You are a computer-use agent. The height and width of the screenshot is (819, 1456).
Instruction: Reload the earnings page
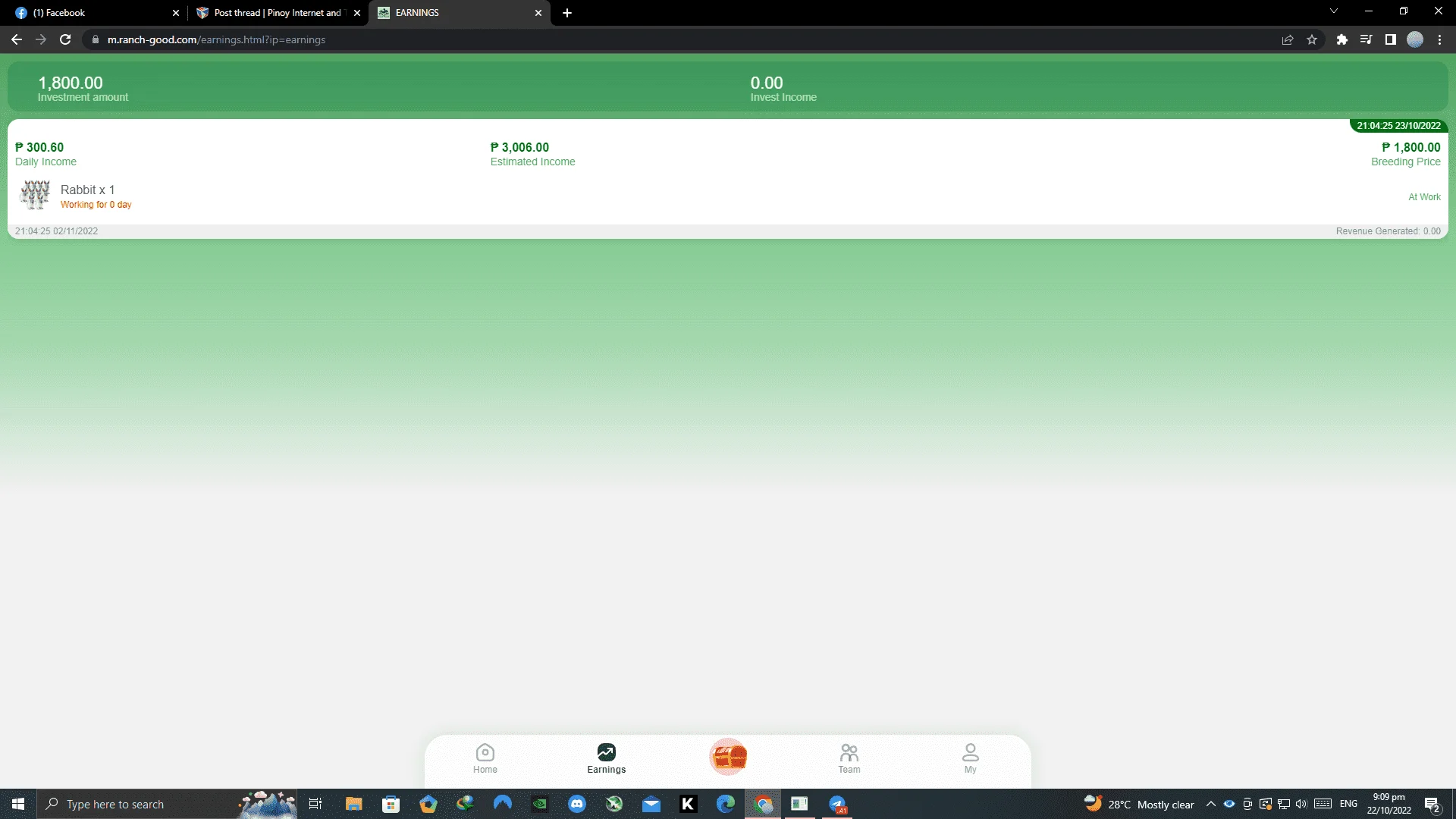click(65, 39)
